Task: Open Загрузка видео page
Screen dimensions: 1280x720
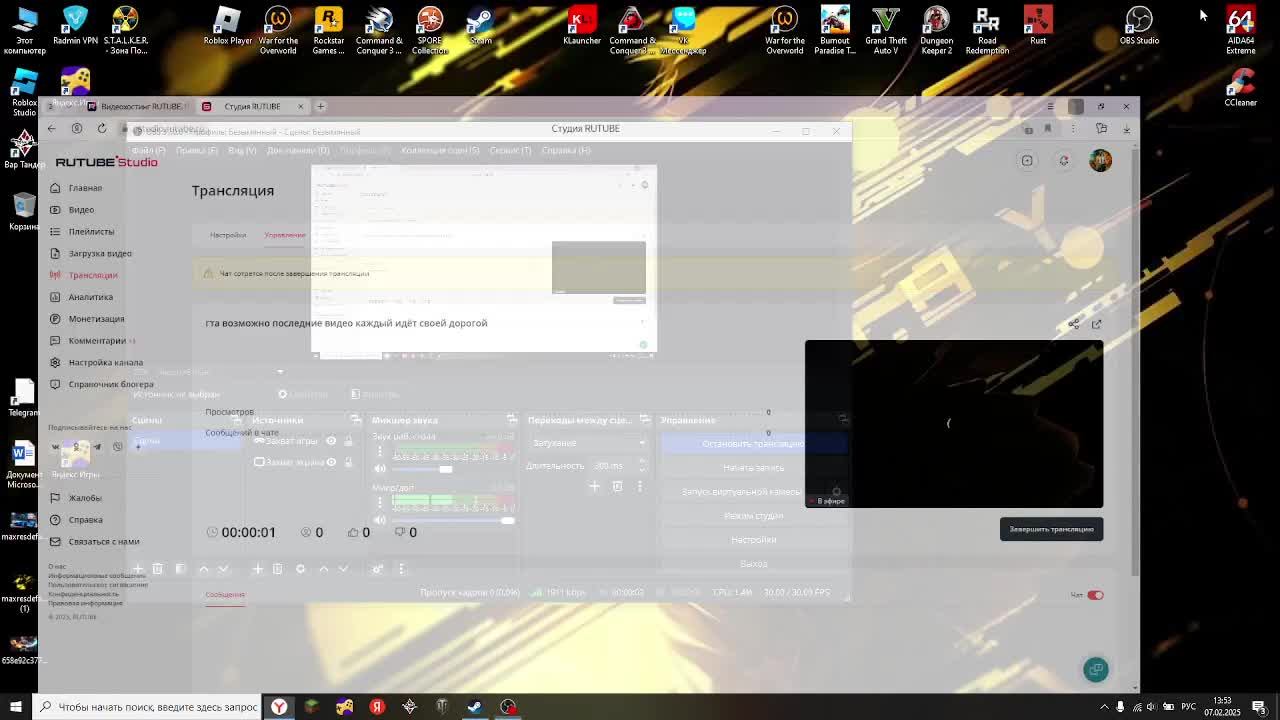Action: pyautogui.click(x=91, y=253)
